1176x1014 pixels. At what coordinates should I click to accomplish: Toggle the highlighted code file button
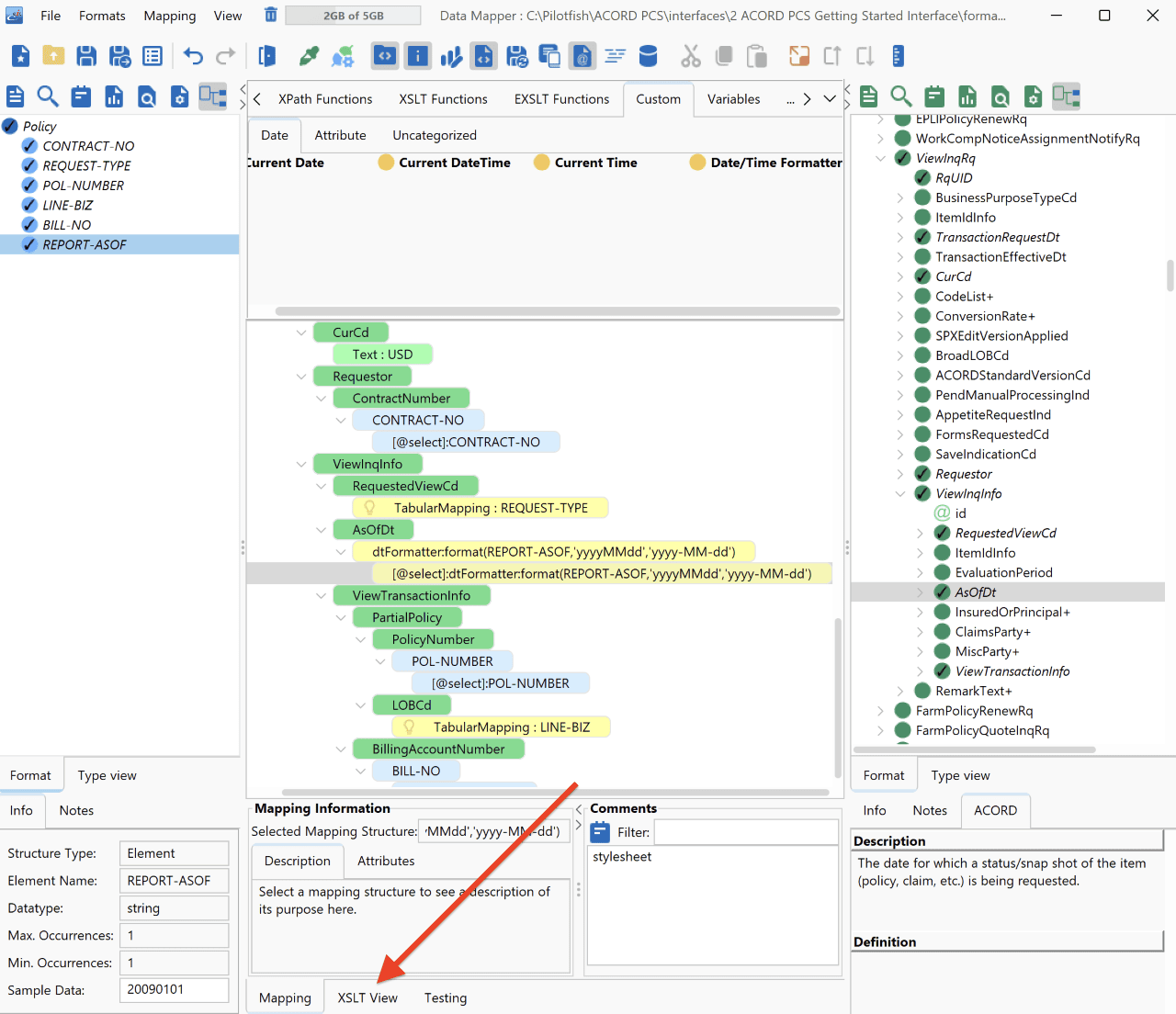tap(484, 56)
